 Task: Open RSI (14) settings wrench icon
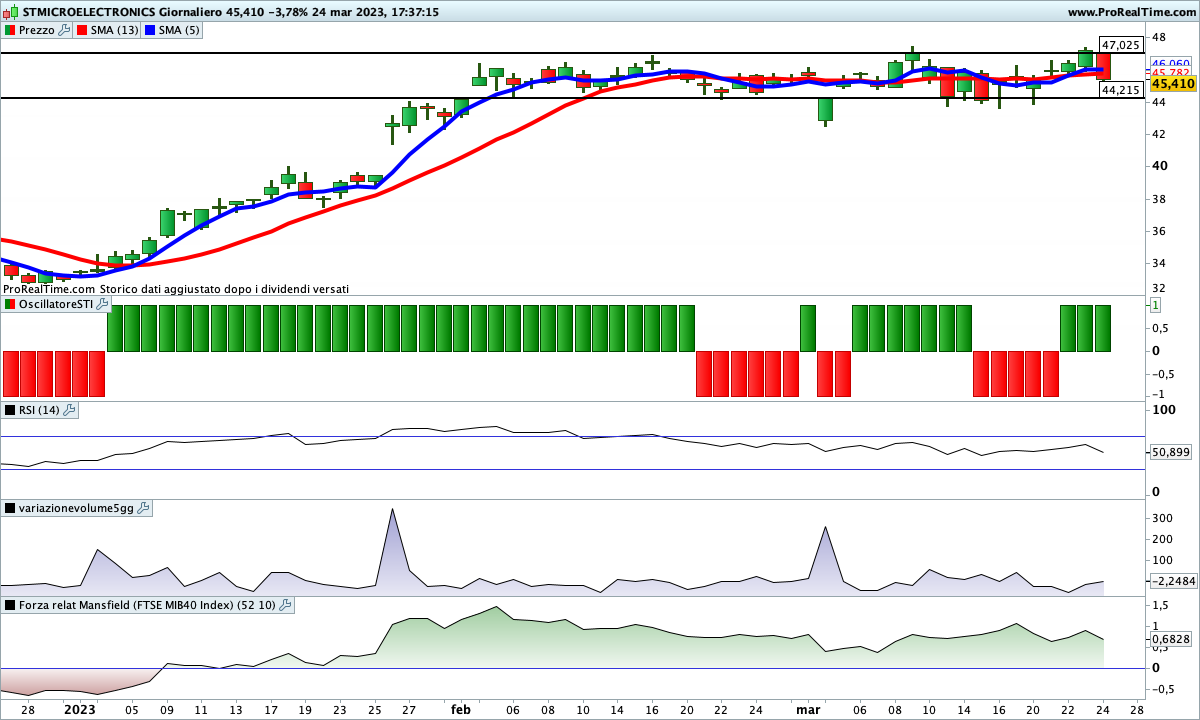69,410
